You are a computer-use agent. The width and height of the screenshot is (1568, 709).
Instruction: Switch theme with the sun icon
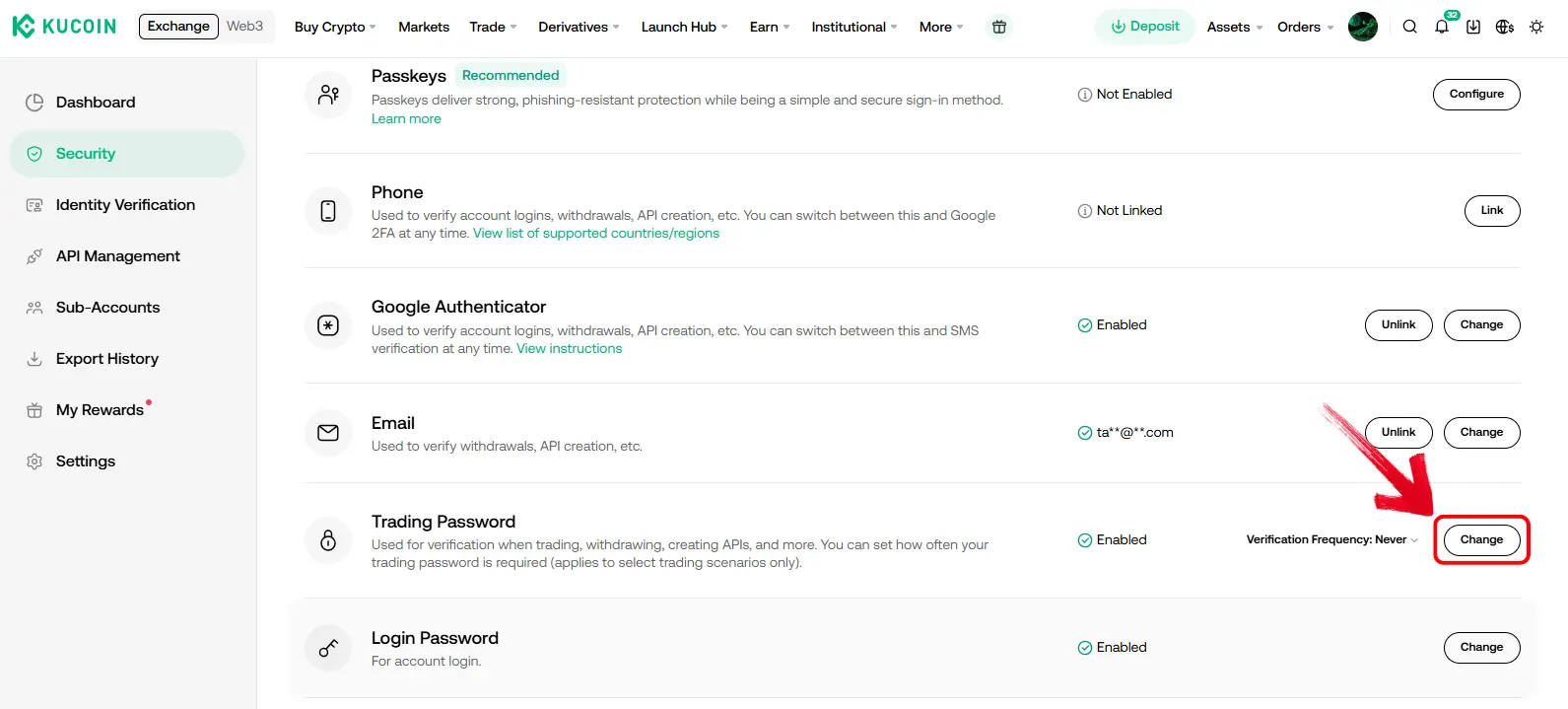click(x=1536, y=27)
